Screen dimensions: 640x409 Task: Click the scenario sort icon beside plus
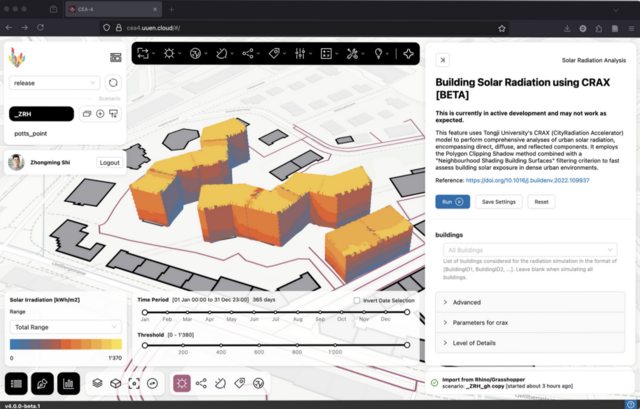tap(113, 114)
